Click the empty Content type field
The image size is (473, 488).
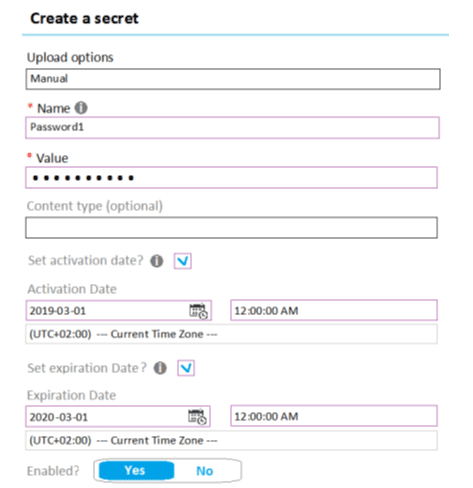[231, 228]
